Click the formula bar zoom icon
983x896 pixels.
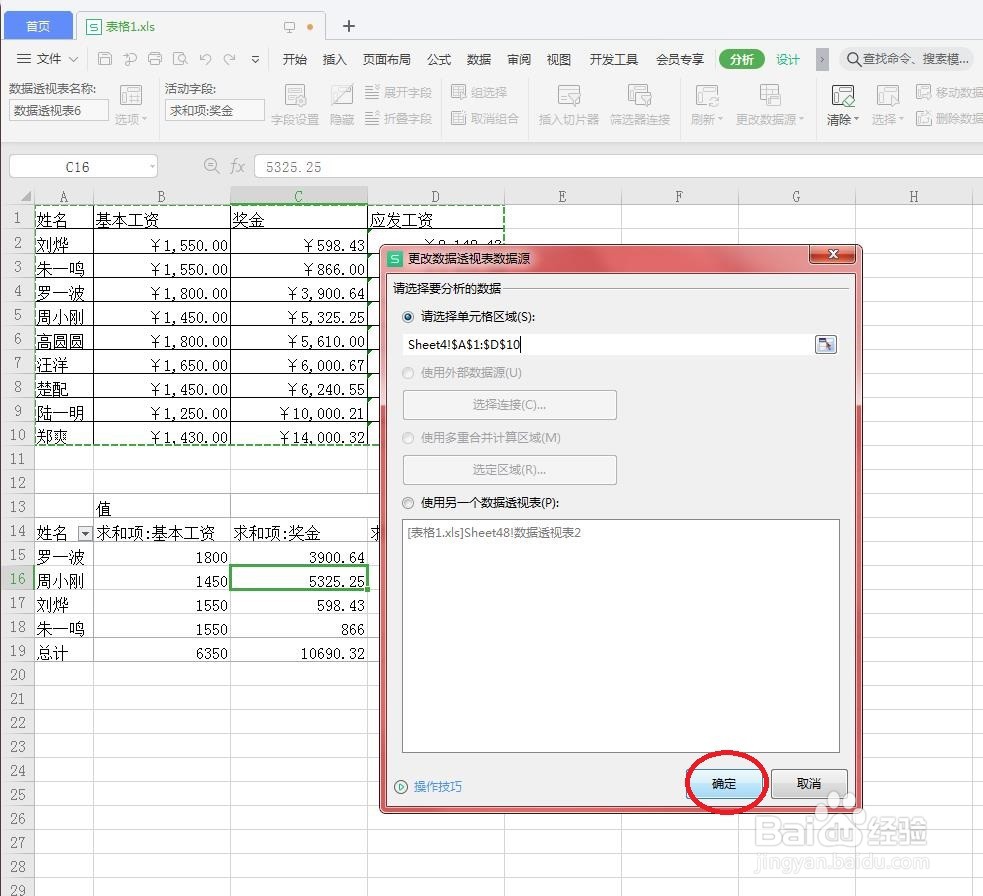[211, 166]
